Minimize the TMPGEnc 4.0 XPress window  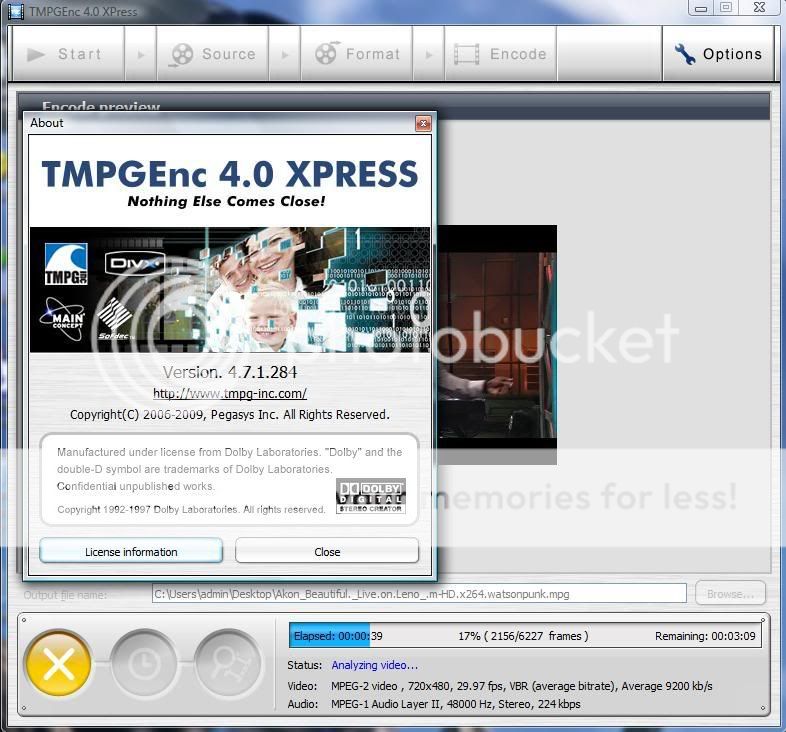[701, 8]
